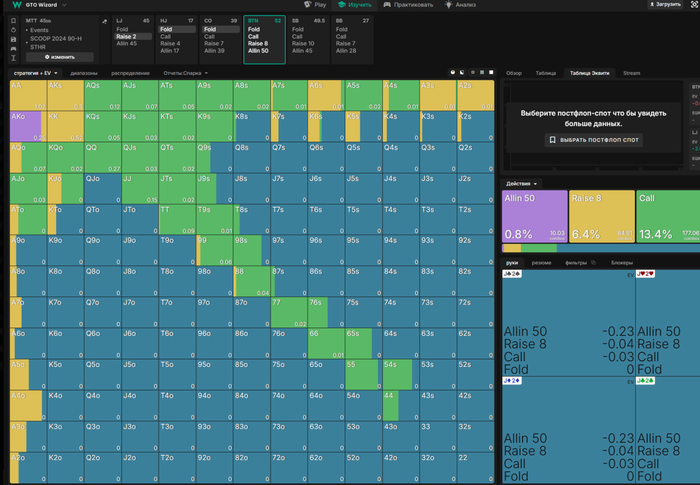Select the purple Allin 50 action swatch
Image resolution: width=700 pixels, height=485 pixels.
534,217
